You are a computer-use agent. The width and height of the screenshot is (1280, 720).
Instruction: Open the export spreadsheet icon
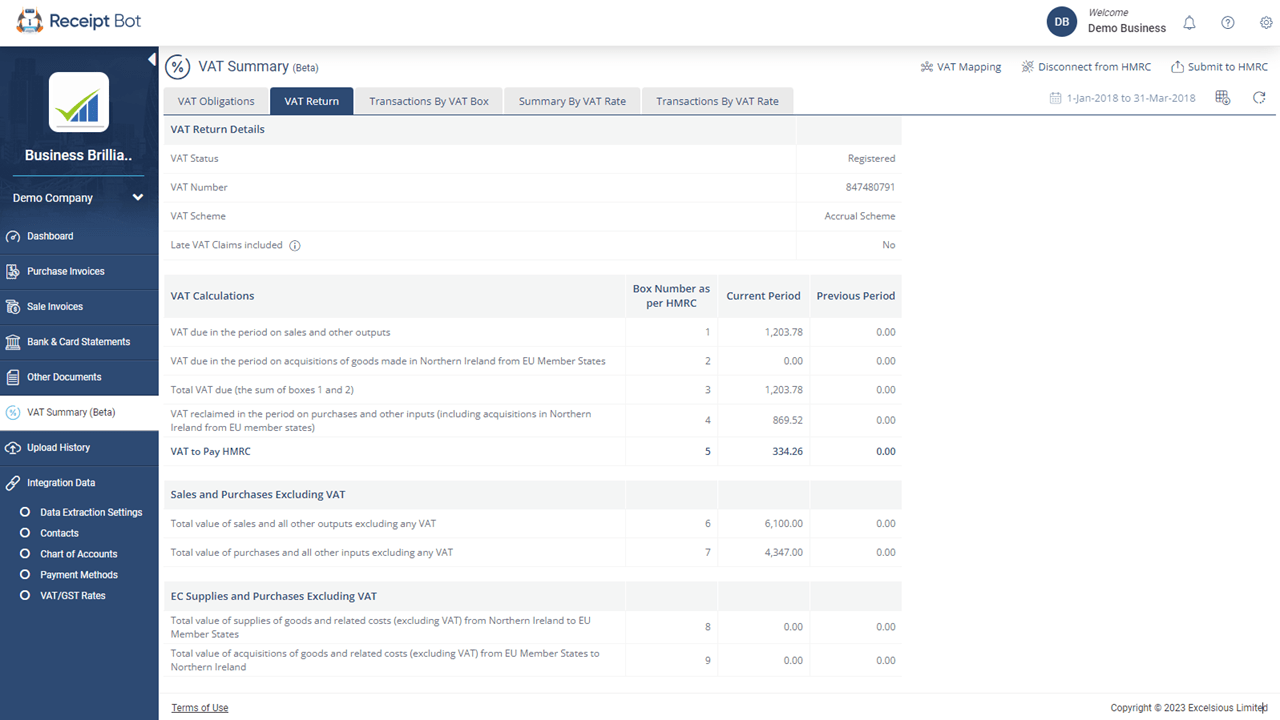1222,97
